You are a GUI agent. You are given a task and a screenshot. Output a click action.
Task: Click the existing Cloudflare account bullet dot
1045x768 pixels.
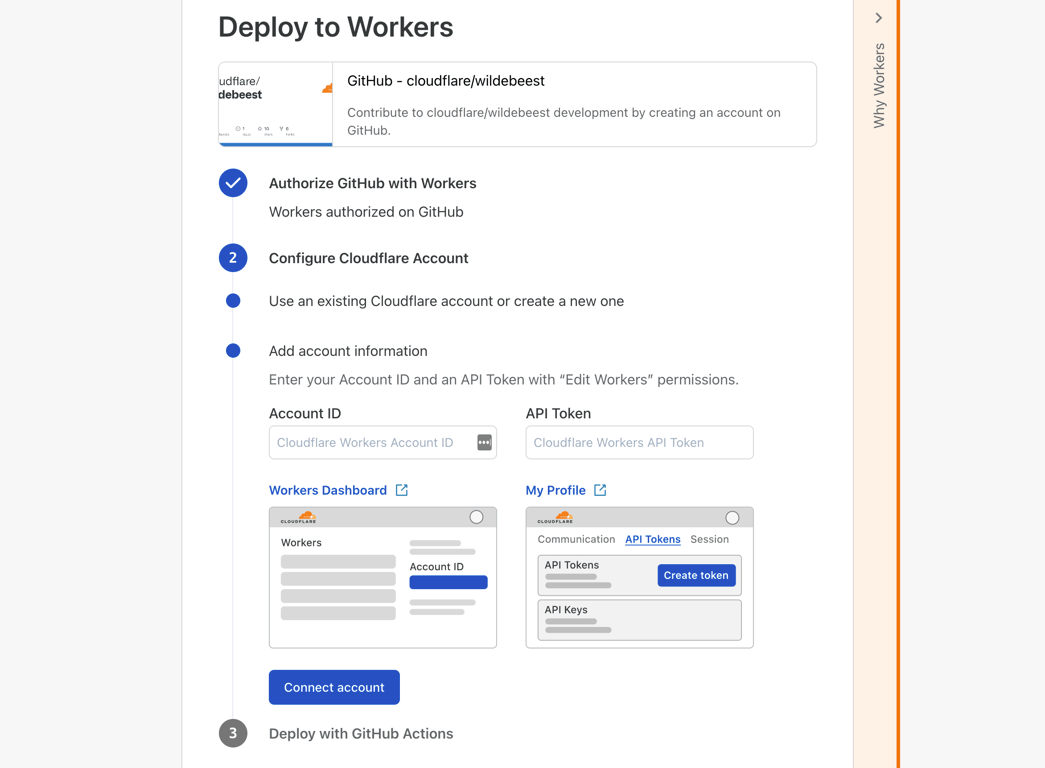[233, 301]
